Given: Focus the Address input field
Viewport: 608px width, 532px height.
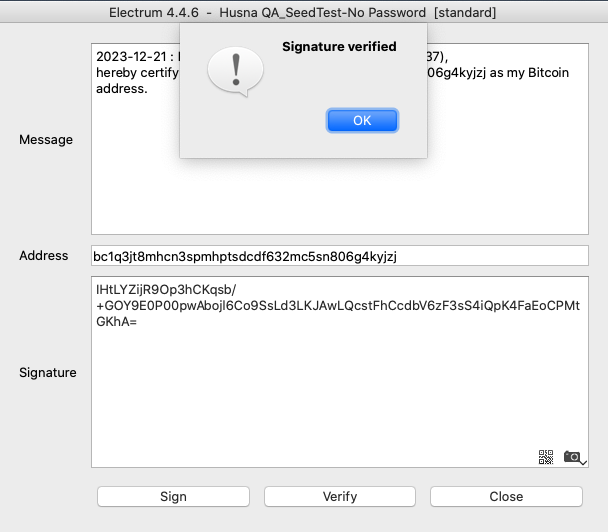Looking at the screenshot, I should (340, 256).
